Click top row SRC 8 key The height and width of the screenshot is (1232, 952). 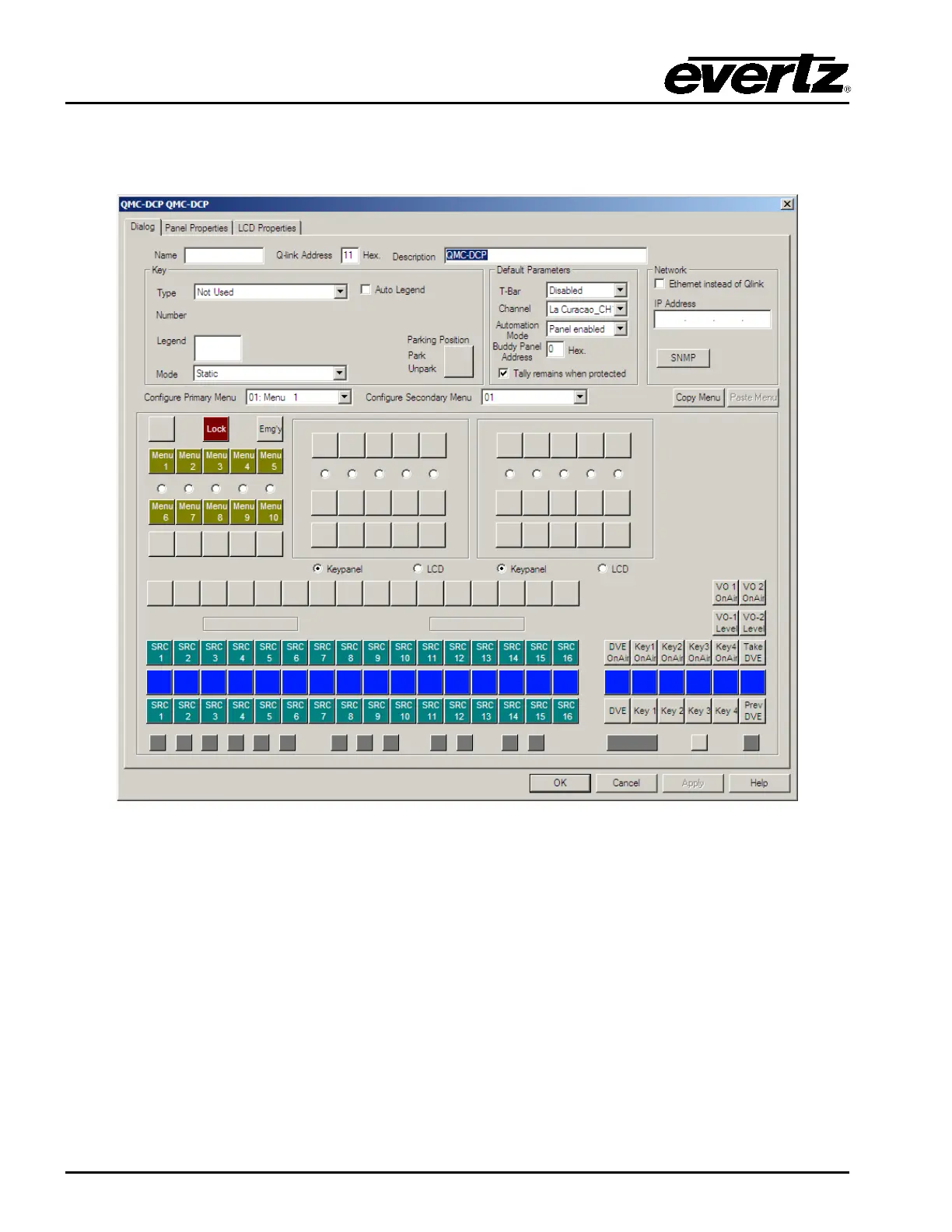(x=349, y=653)
